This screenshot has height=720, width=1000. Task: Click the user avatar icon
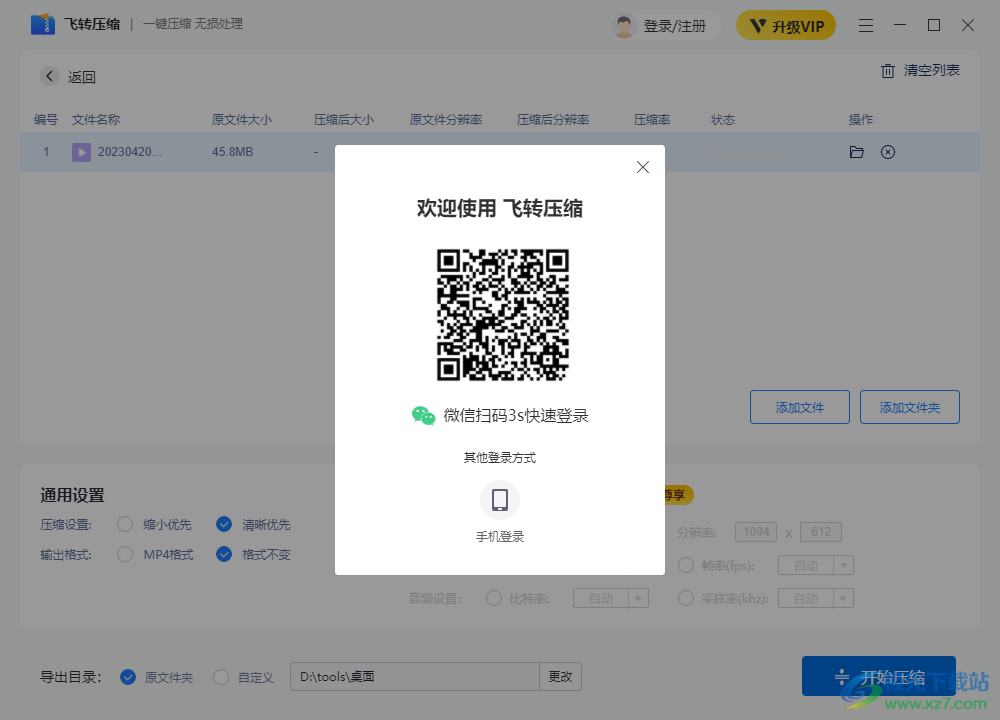point(624,26)
